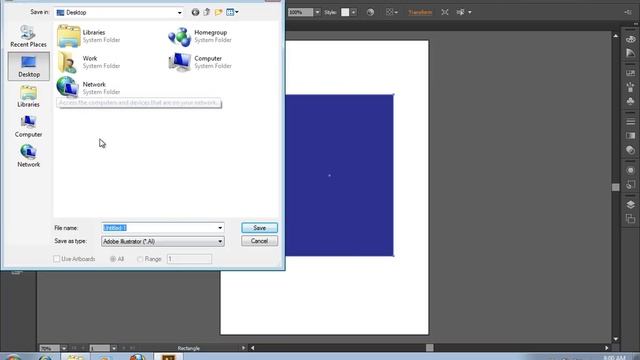Open the Layers panel icon
The image size is (640, 360).
[x=631, y=204]
